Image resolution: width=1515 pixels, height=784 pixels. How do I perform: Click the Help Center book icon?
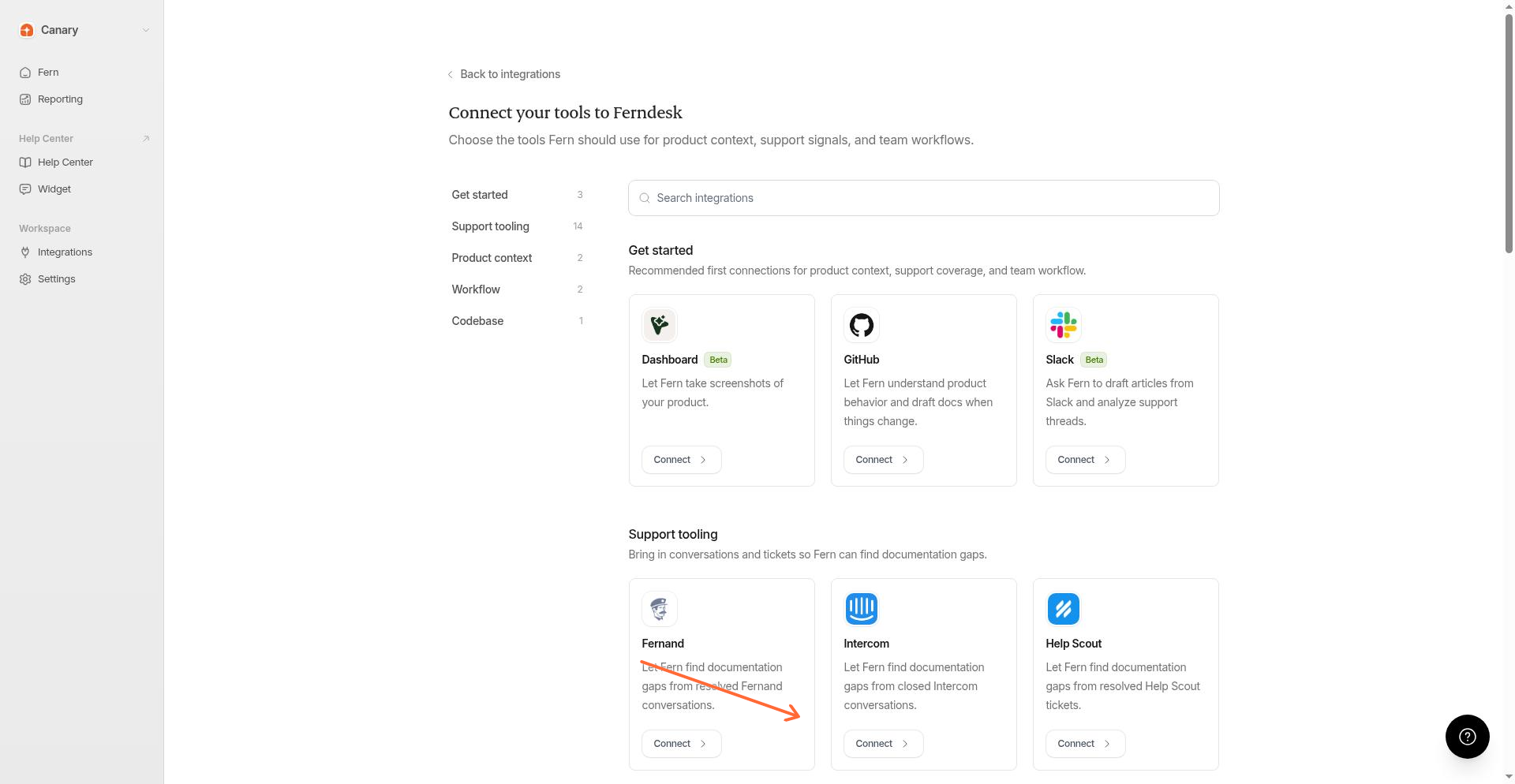pyautogui.click(x=25, y=162)
